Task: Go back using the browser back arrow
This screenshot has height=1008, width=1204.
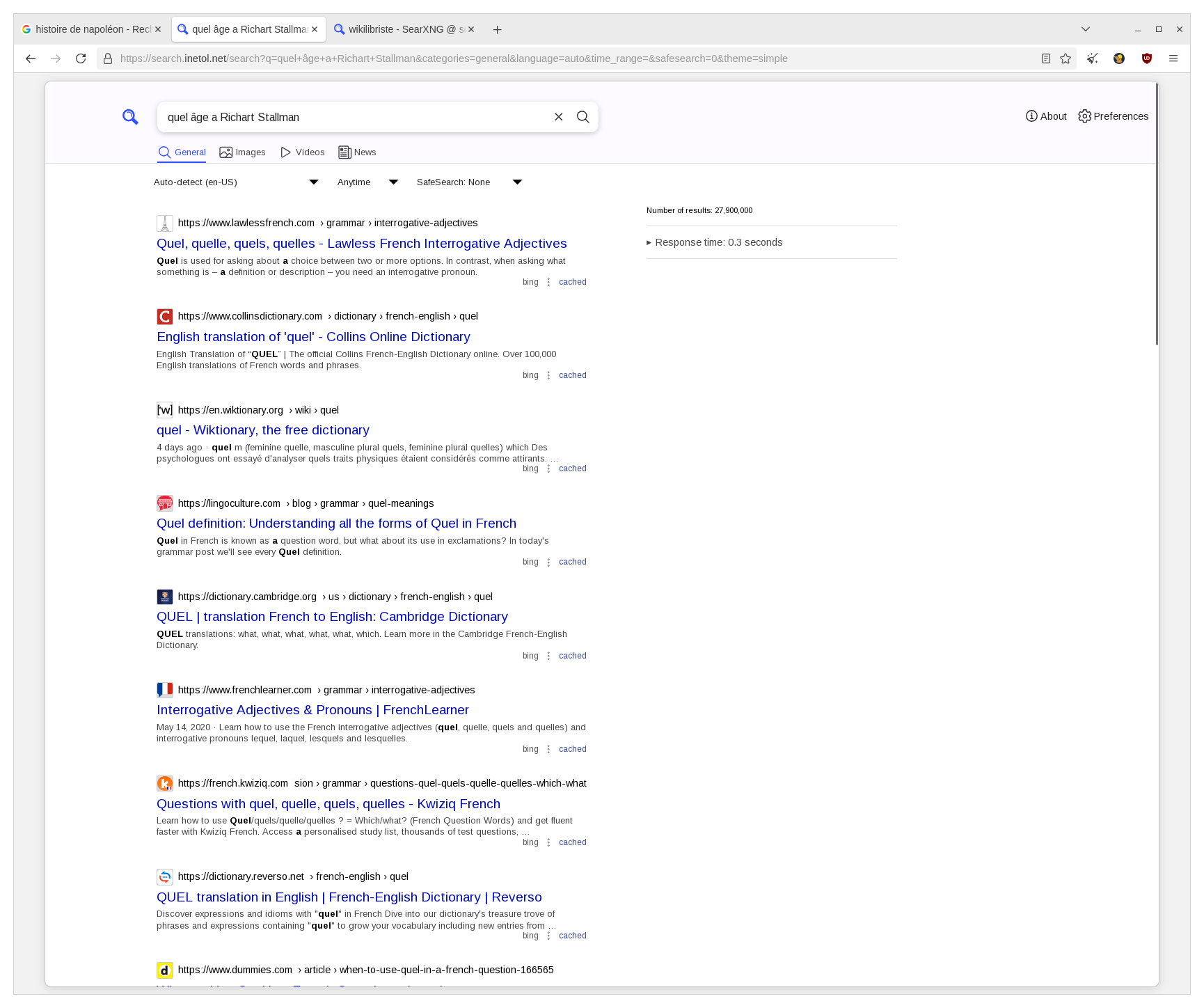Action: [31, 58]
